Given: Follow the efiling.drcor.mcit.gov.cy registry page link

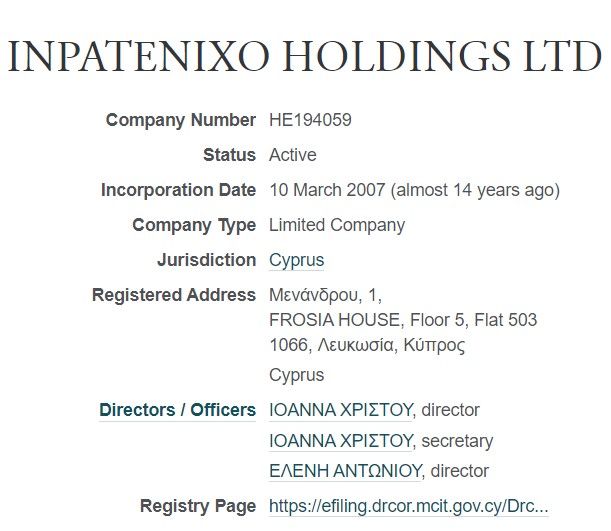Looking at the screenshot, I should 409,506.
